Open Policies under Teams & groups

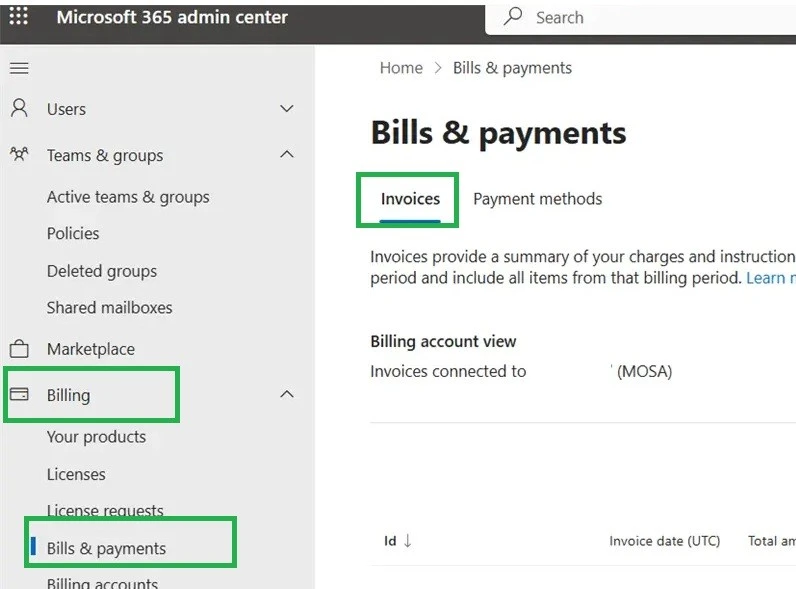[73, 234]
